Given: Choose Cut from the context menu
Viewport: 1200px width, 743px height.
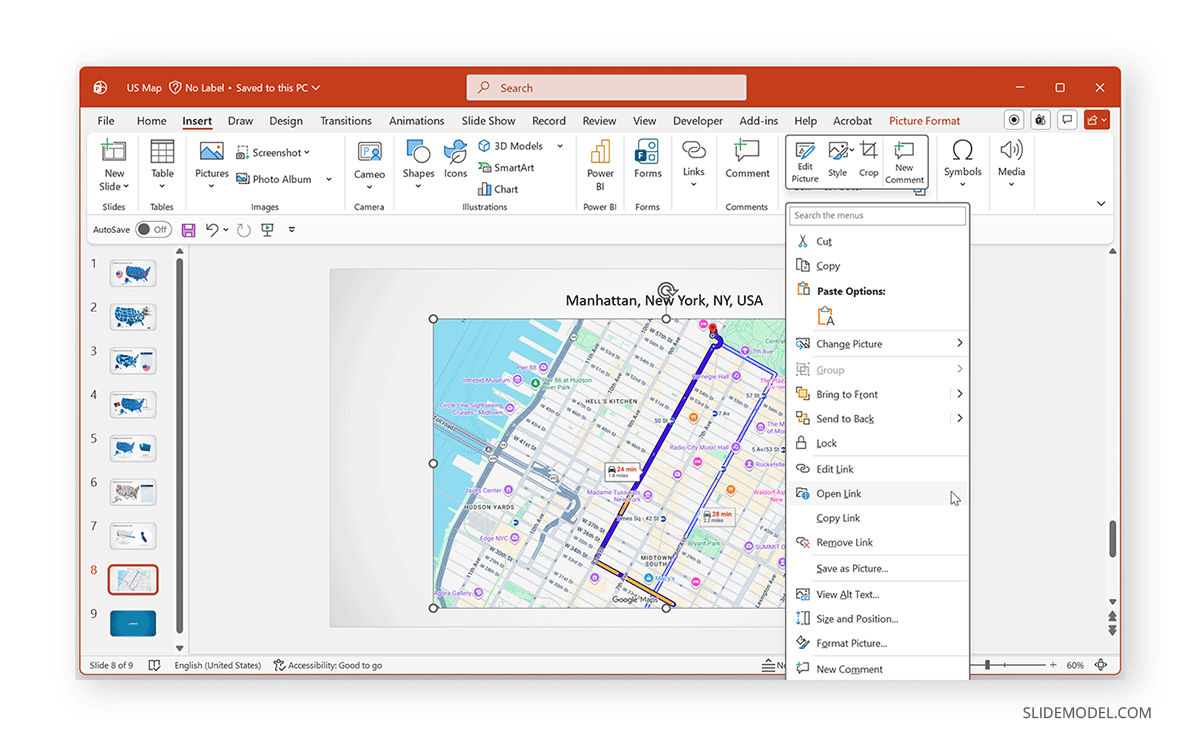Looking at the screenshot, I should point(878,241).
